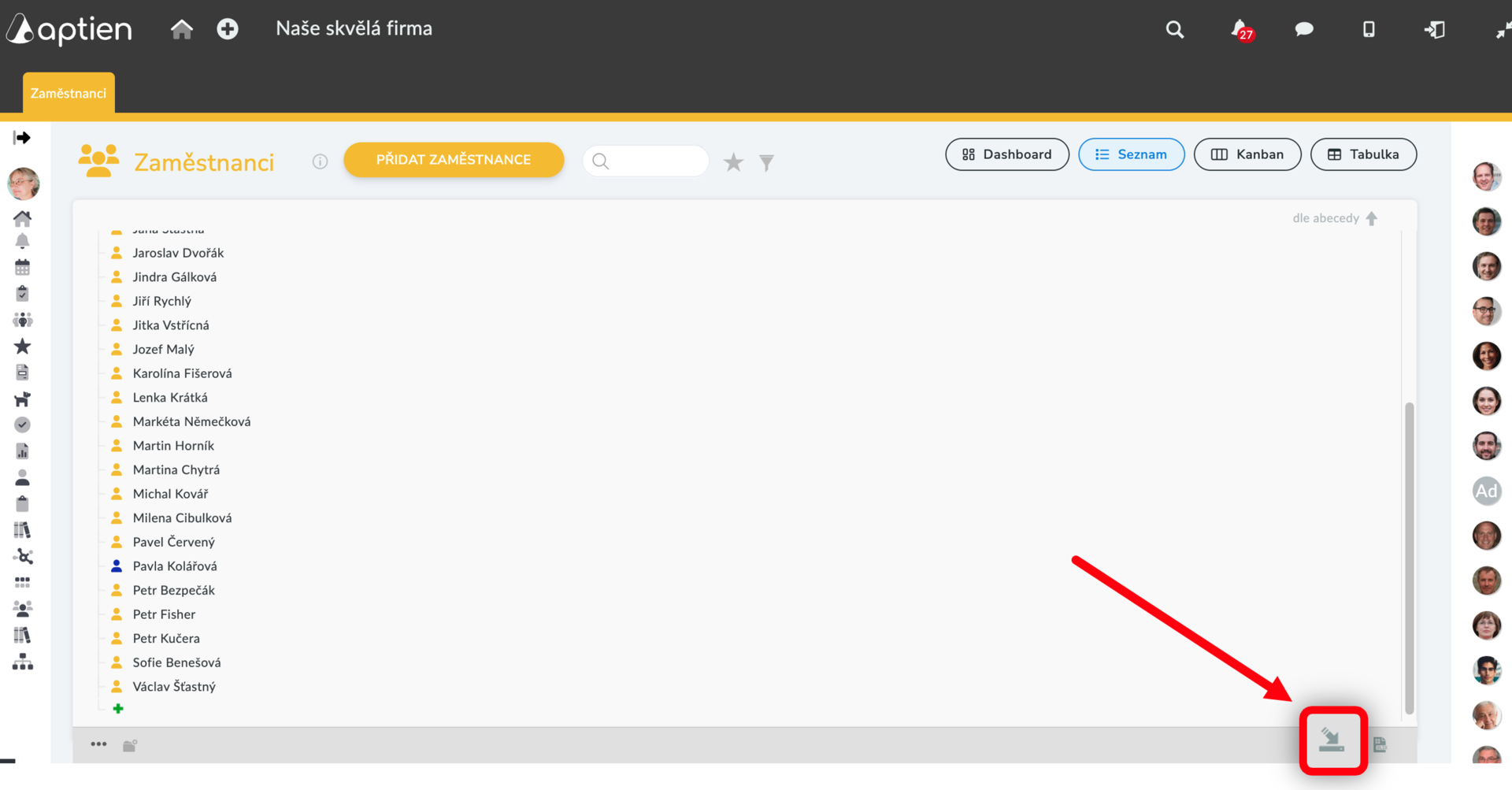This screenshot has height=790, width=1512.
Task: Switch to the Kanban view
Action: (1247, 154)
